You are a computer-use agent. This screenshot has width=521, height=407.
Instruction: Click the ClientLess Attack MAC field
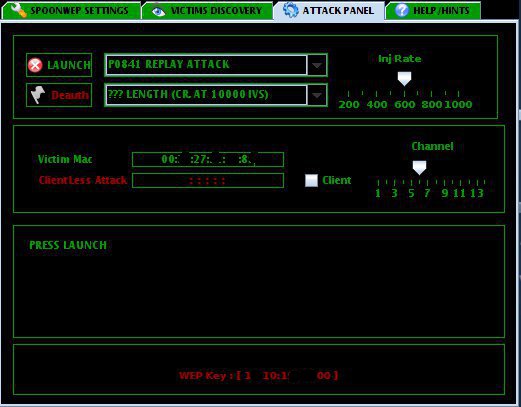[x=208, y=180]
